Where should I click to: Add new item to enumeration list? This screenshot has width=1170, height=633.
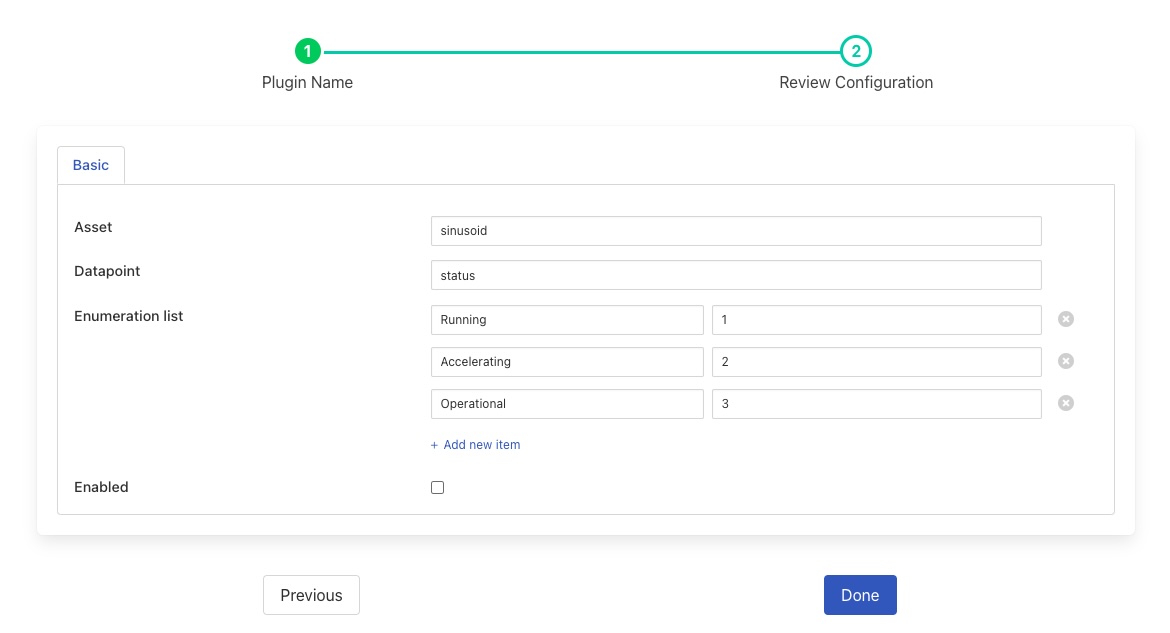[476, 445]
